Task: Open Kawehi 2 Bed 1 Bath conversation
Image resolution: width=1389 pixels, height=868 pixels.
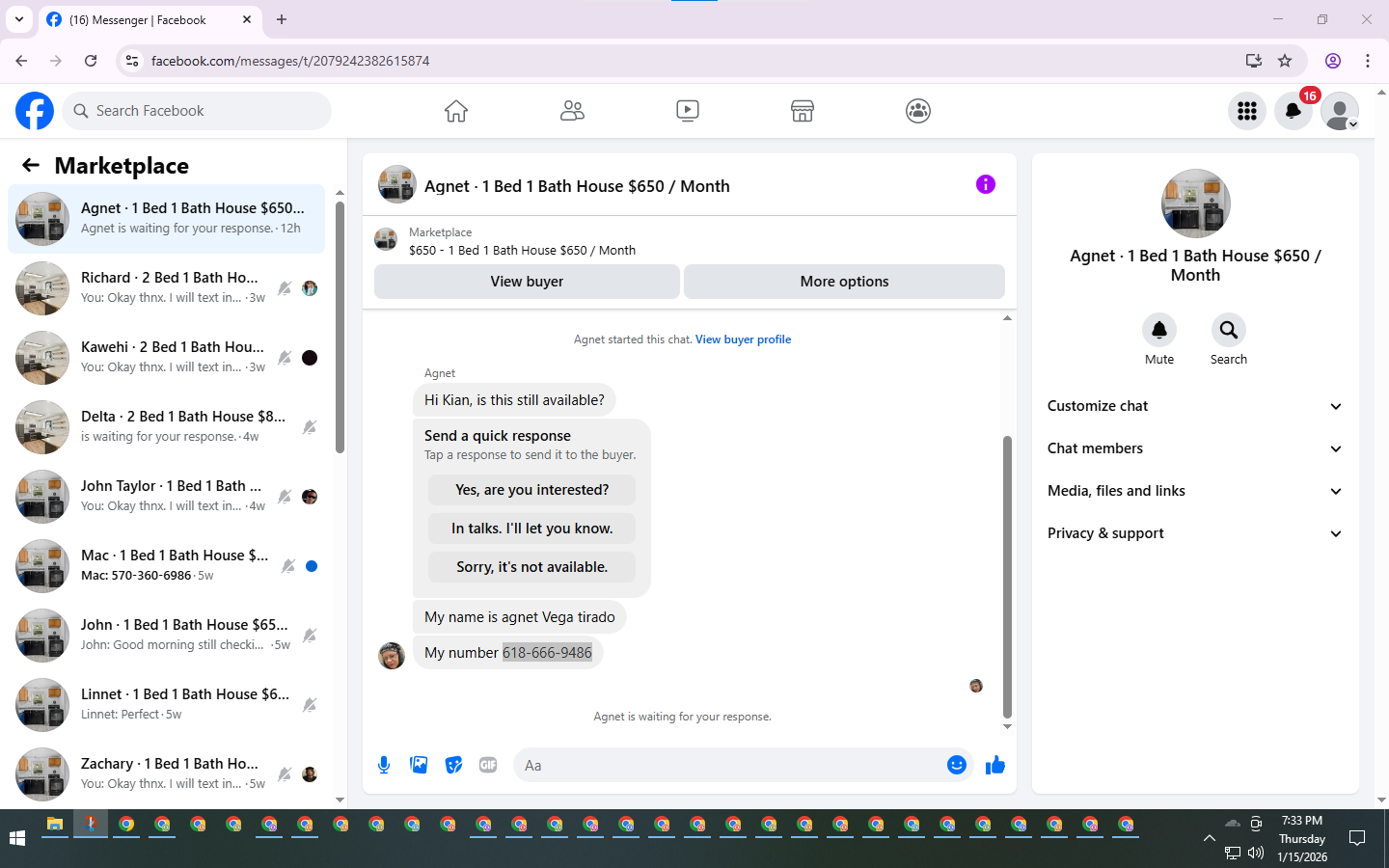Action: (166, 358)
